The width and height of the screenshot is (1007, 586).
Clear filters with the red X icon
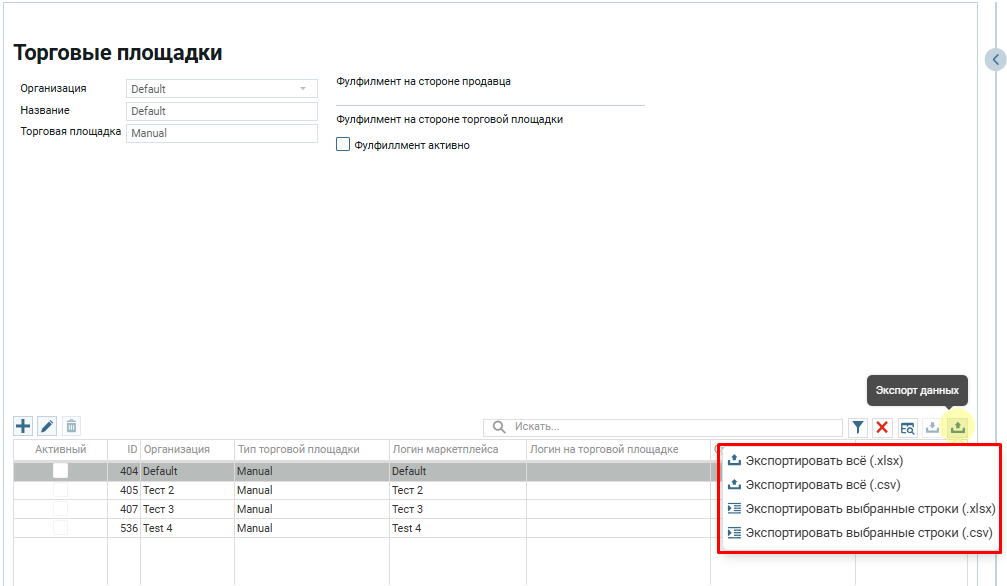[882, 428]
